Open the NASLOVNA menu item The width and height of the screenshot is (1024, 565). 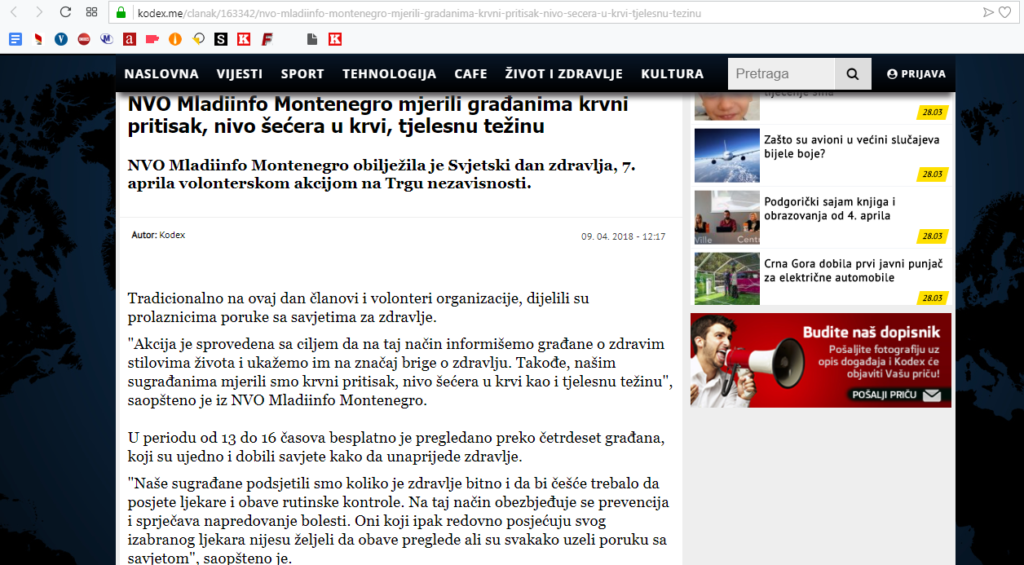[161, 74]
